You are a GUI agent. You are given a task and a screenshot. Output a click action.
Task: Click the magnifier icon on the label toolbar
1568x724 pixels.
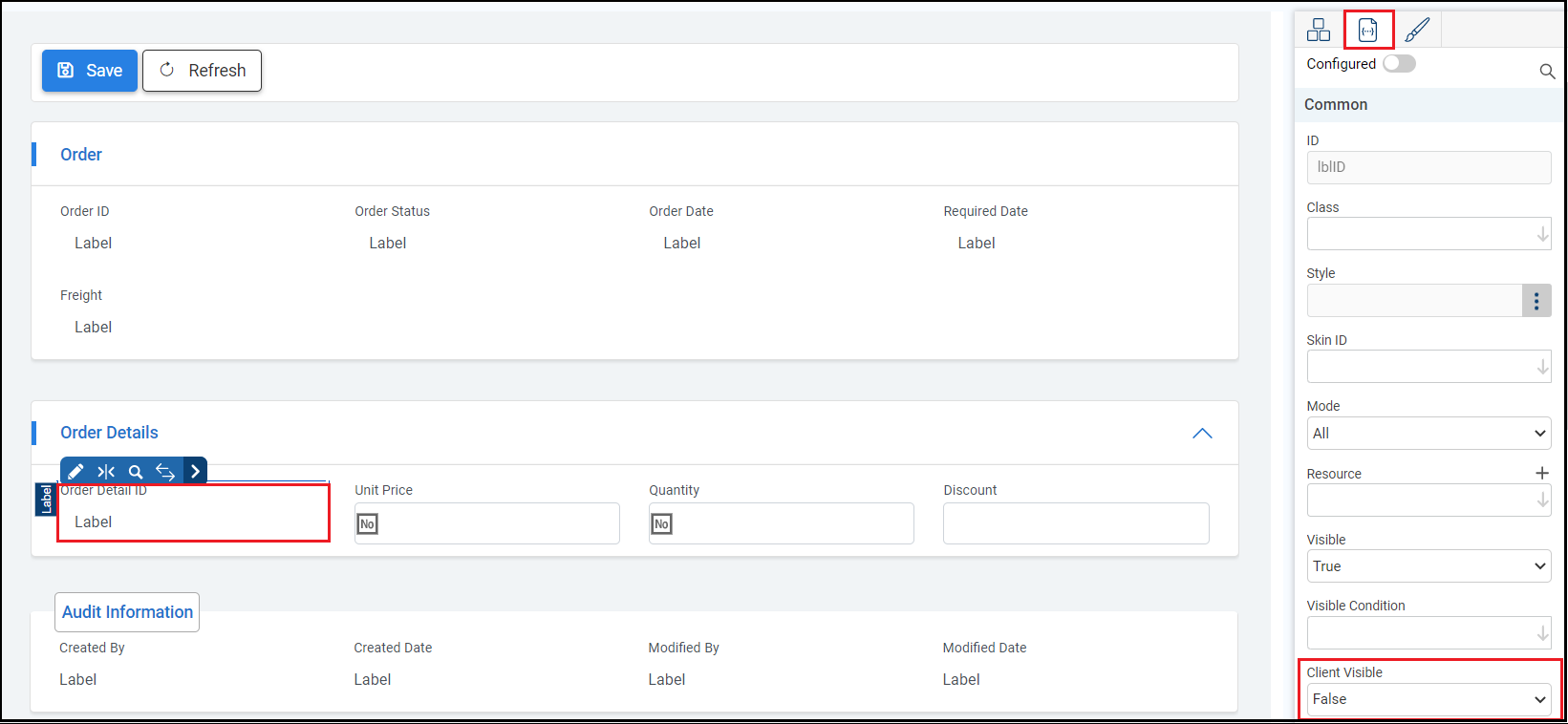136,471
